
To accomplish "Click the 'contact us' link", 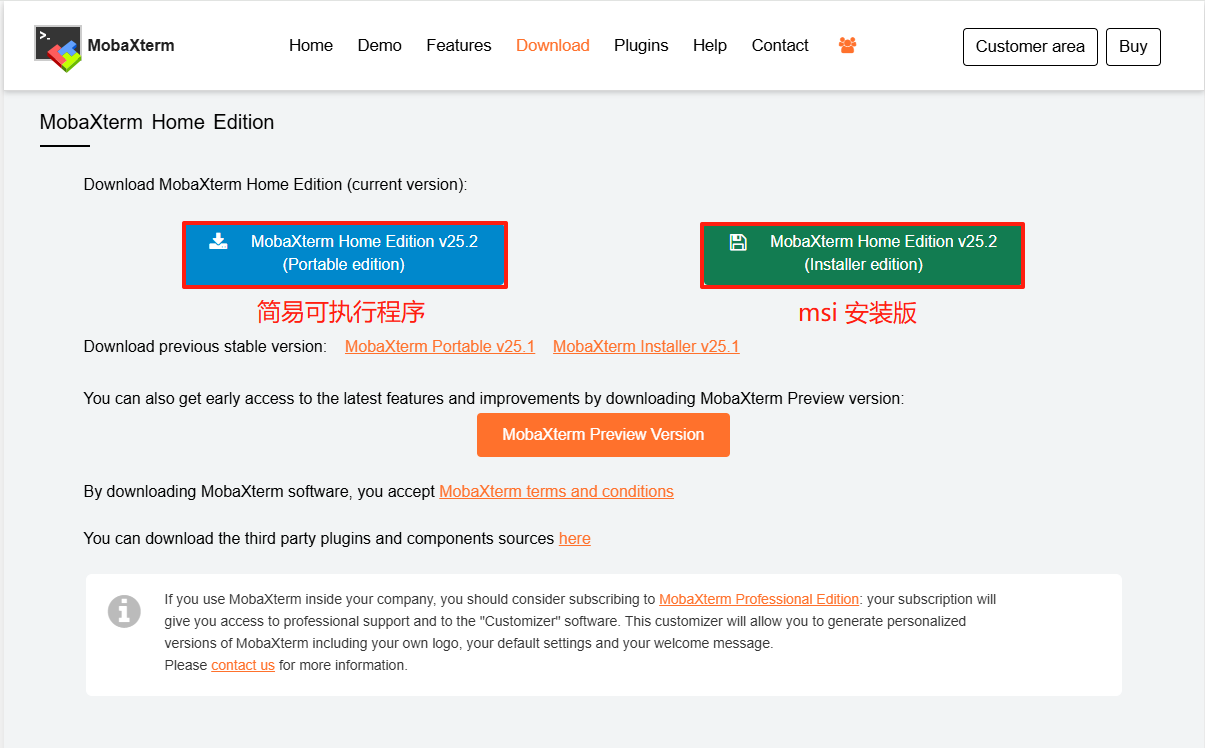I will 243,666.
